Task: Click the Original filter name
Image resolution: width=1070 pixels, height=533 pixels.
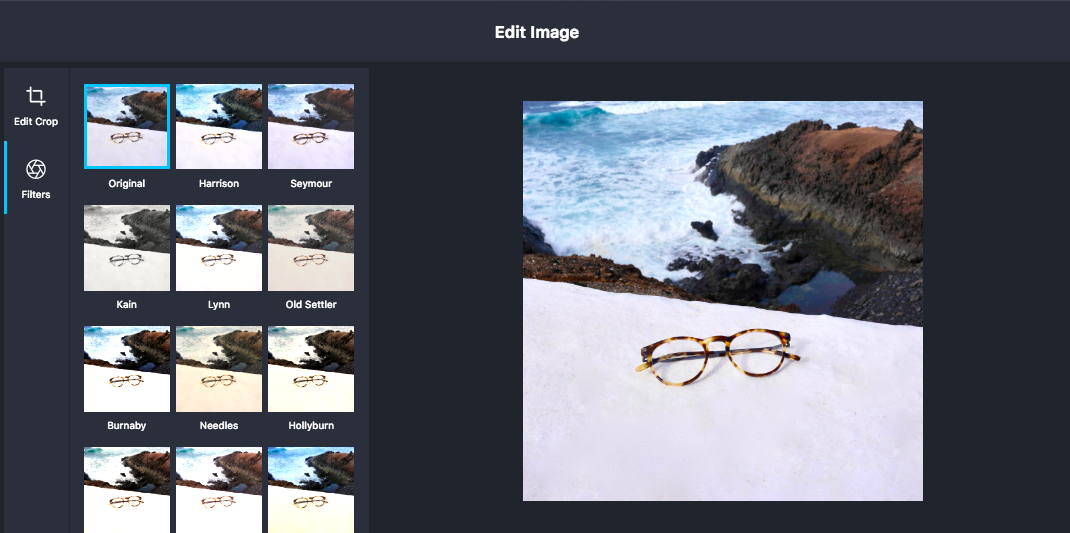Action: pyautogui.click(x=127, y=184)
